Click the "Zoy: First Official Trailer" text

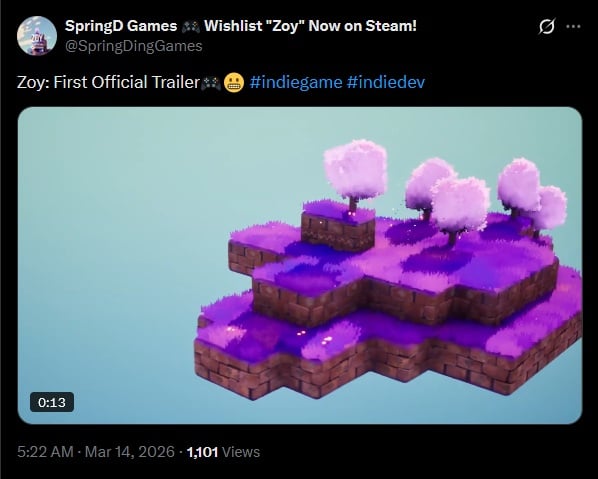(108, 82)
